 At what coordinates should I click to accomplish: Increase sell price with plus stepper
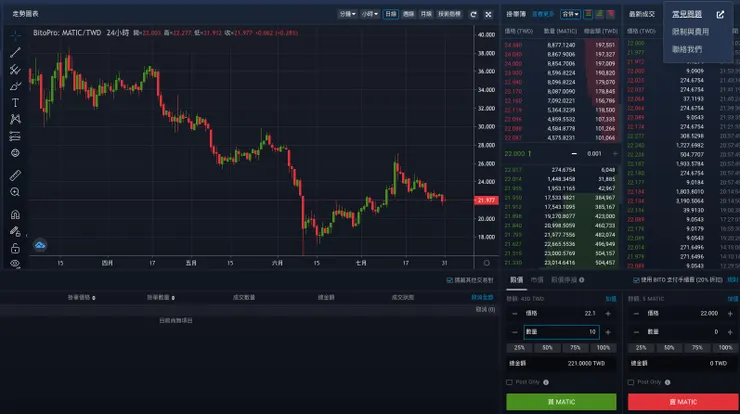(x=730, y=313)
